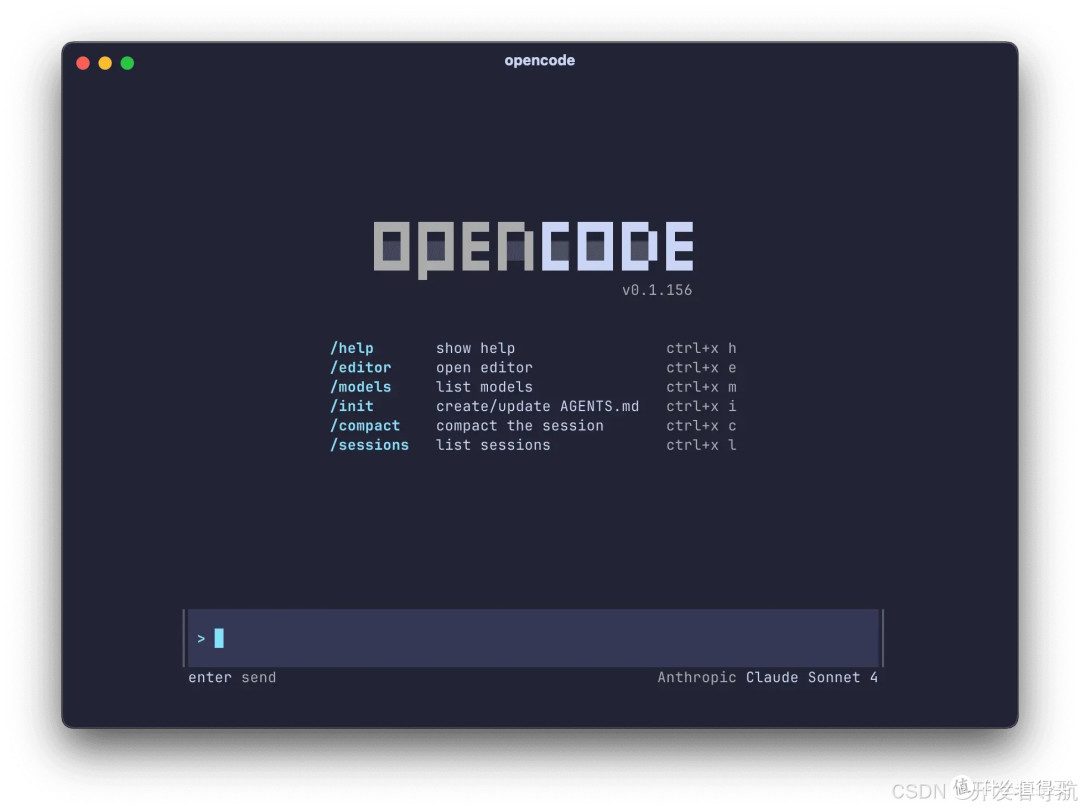
Task: Click the 'open editor' description
Action: (x=484, y=368)
